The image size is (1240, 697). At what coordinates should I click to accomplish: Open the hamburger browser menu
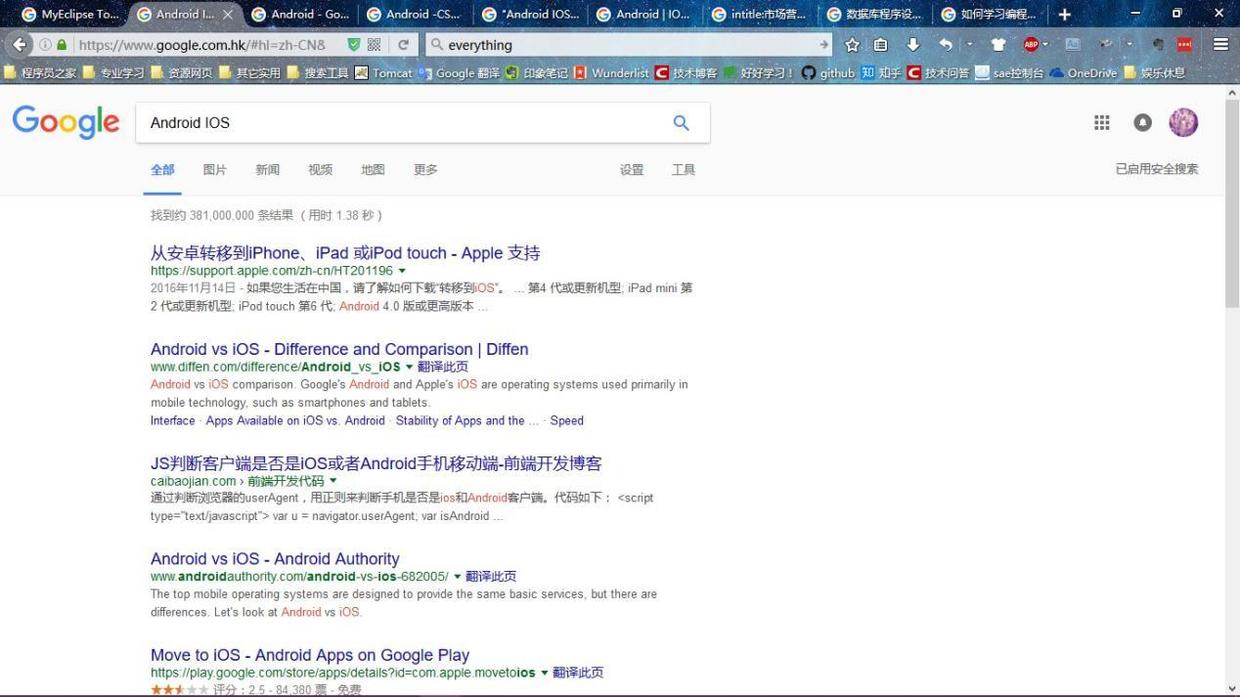tap(1221, 44)
